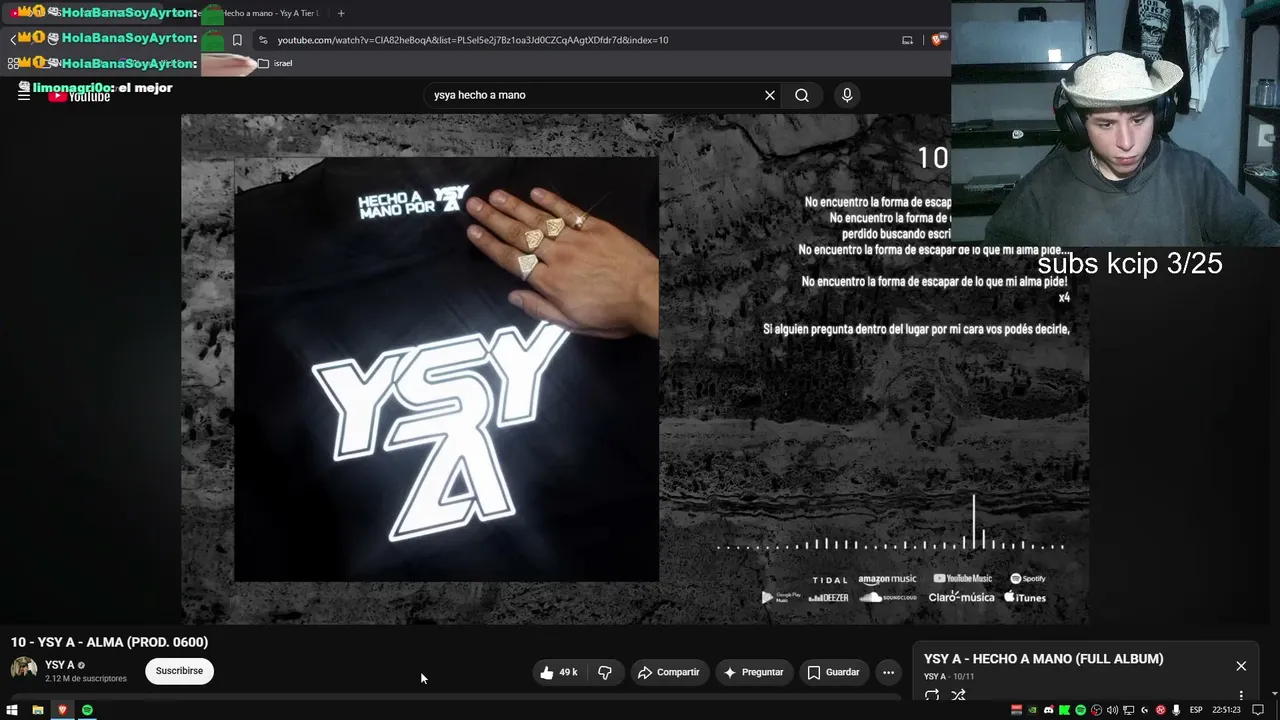The image size is (1280, 720).
Task: Open the volume speaker tray icon
Action: (x=1112, y=710)
